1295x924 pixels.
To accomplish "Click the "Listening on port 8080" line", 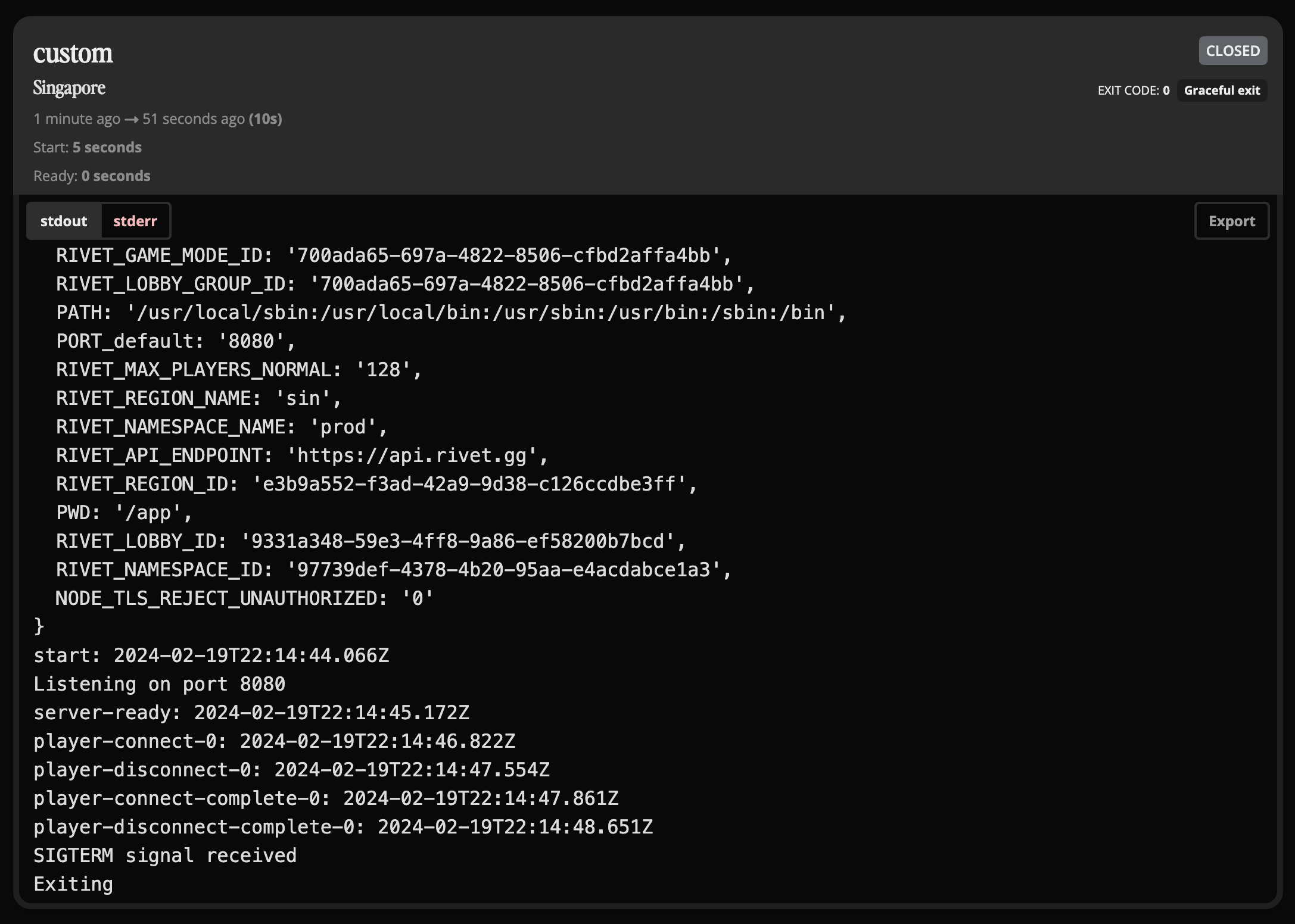I will pyautogui.click(x=159, y=684).
